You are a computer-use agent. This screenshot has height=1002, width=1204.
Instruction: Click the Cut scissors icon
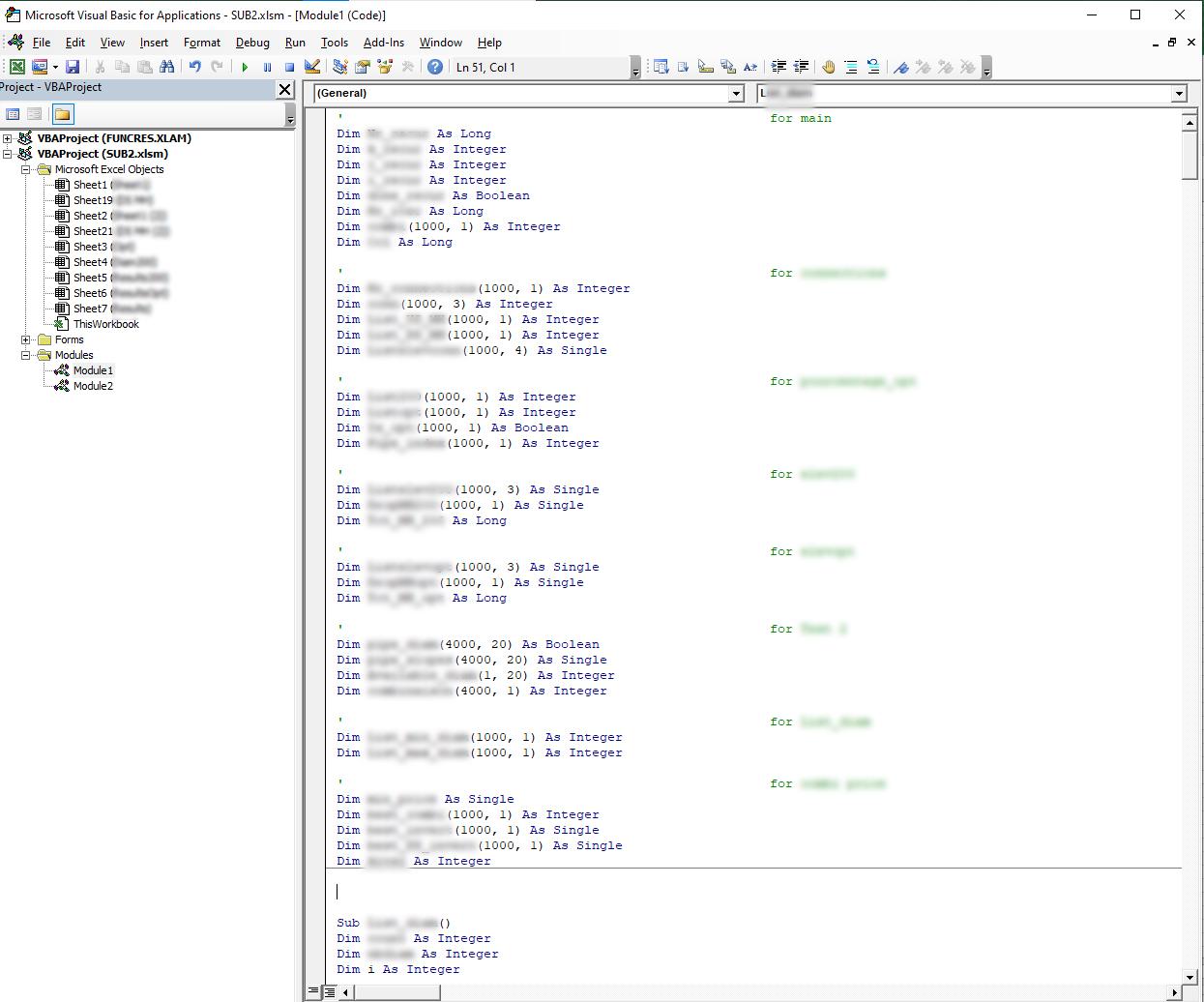(x=100, y=67)
